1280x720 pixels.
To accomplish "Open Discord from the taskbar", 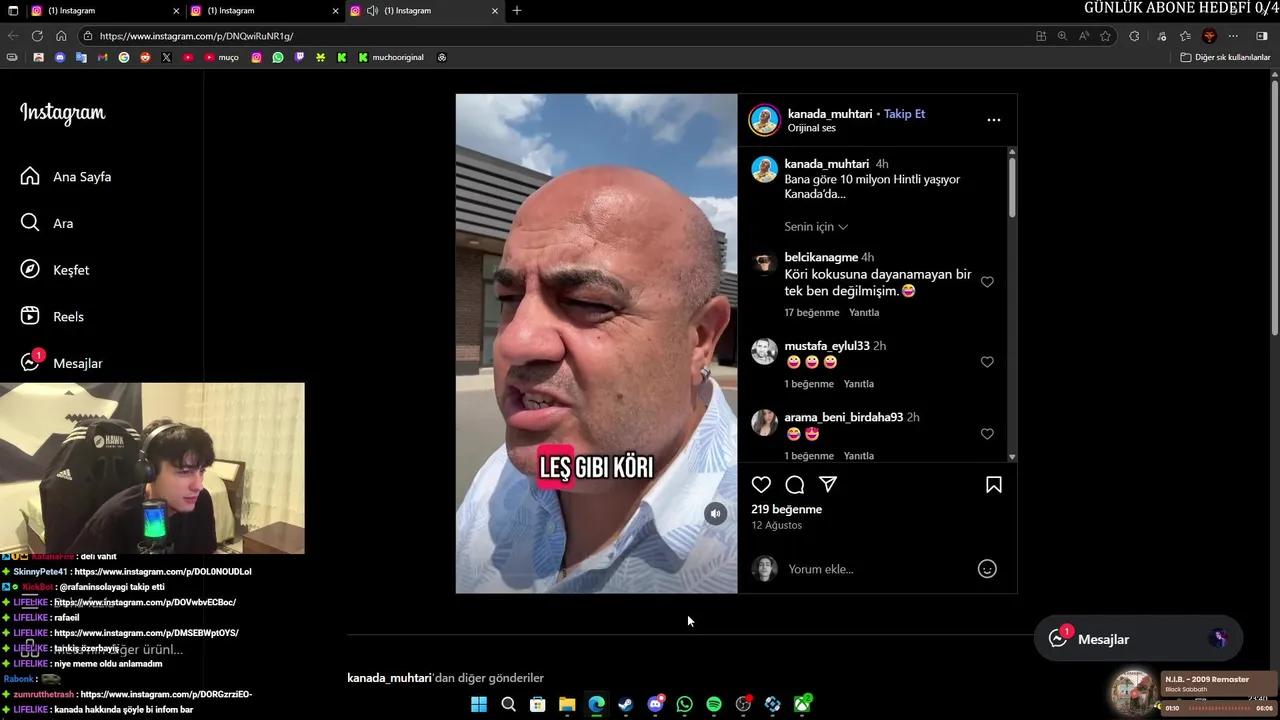I will pos(655,704).
